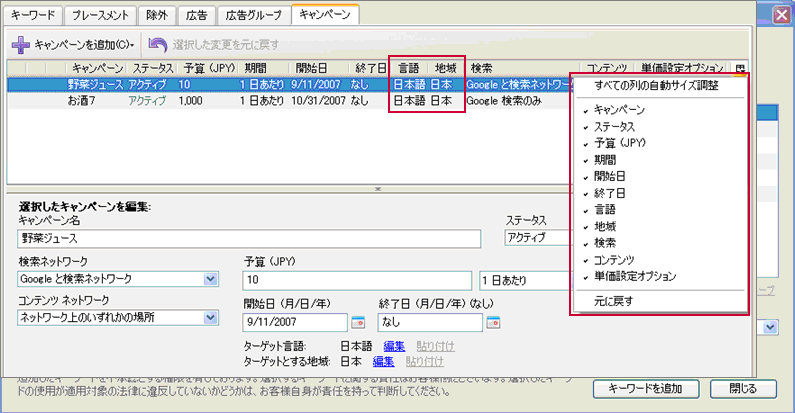The width and height of the screenshot is (795, 413).
Task: Click the undo arrow icon for reverting changes
Action: (x=158, y=45)
